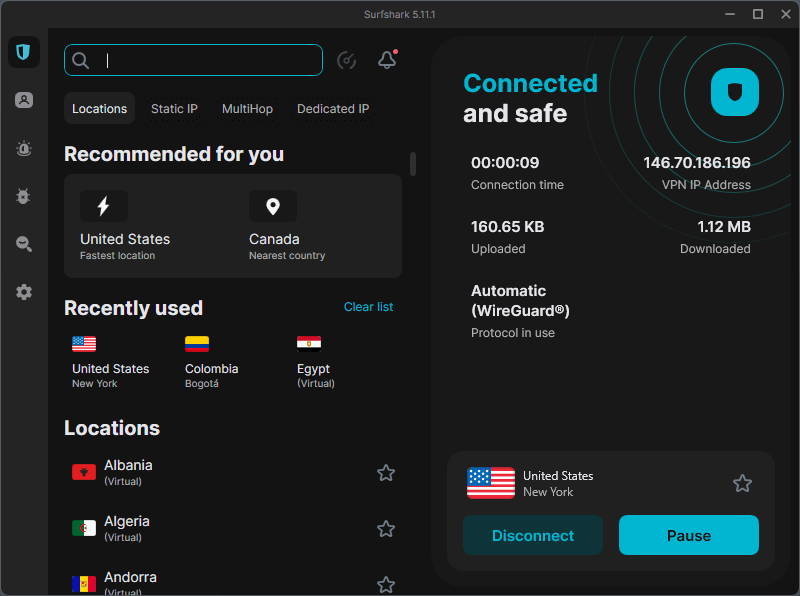The image size is (800, 596).
Task: Open the Search magnifier icon in sidebar
Action: 23,244
